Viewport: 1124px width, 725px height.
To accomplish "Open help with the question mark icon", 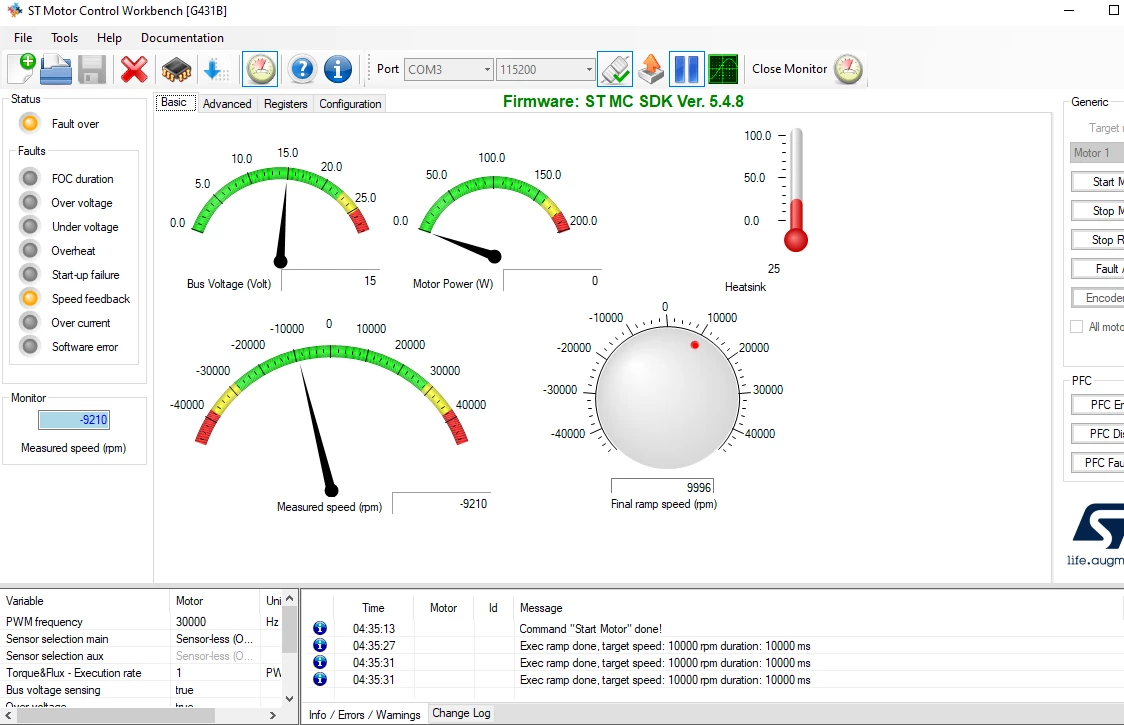I will point(303,70).
